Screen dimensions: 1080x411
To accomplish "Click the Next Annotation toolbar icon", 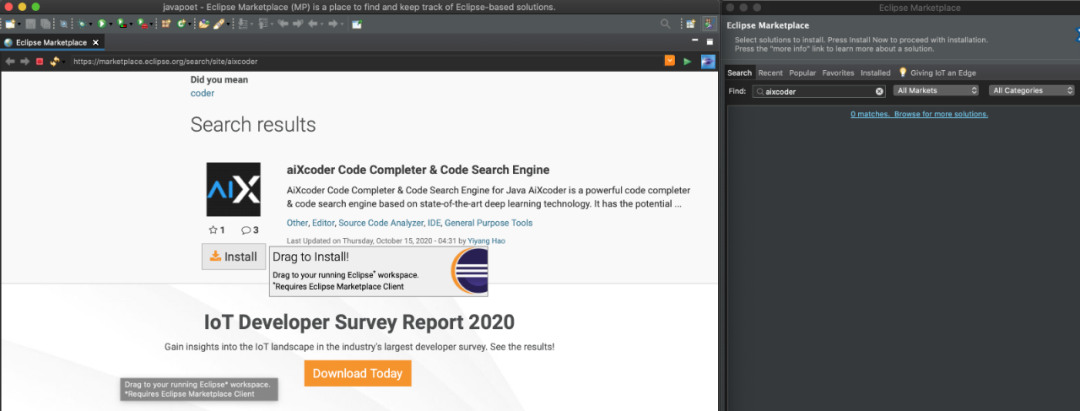I will click(x=242, y=23).
